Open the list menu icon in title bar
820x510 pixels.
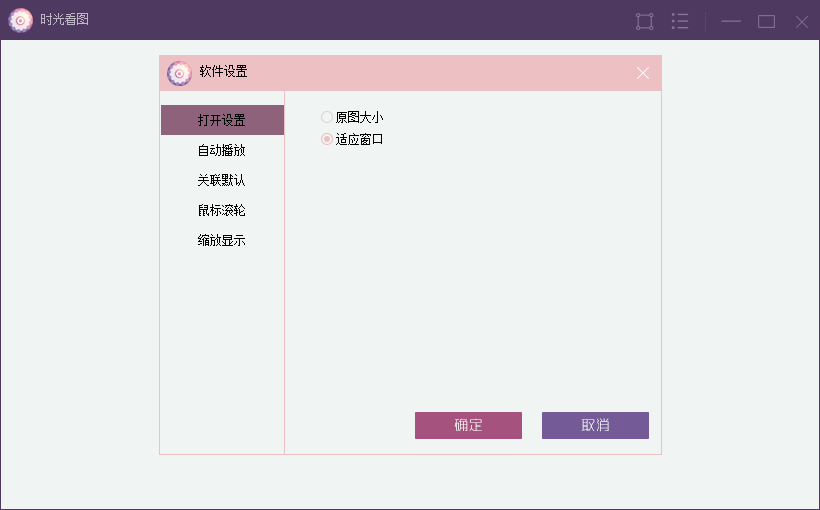tap(680, 21)
